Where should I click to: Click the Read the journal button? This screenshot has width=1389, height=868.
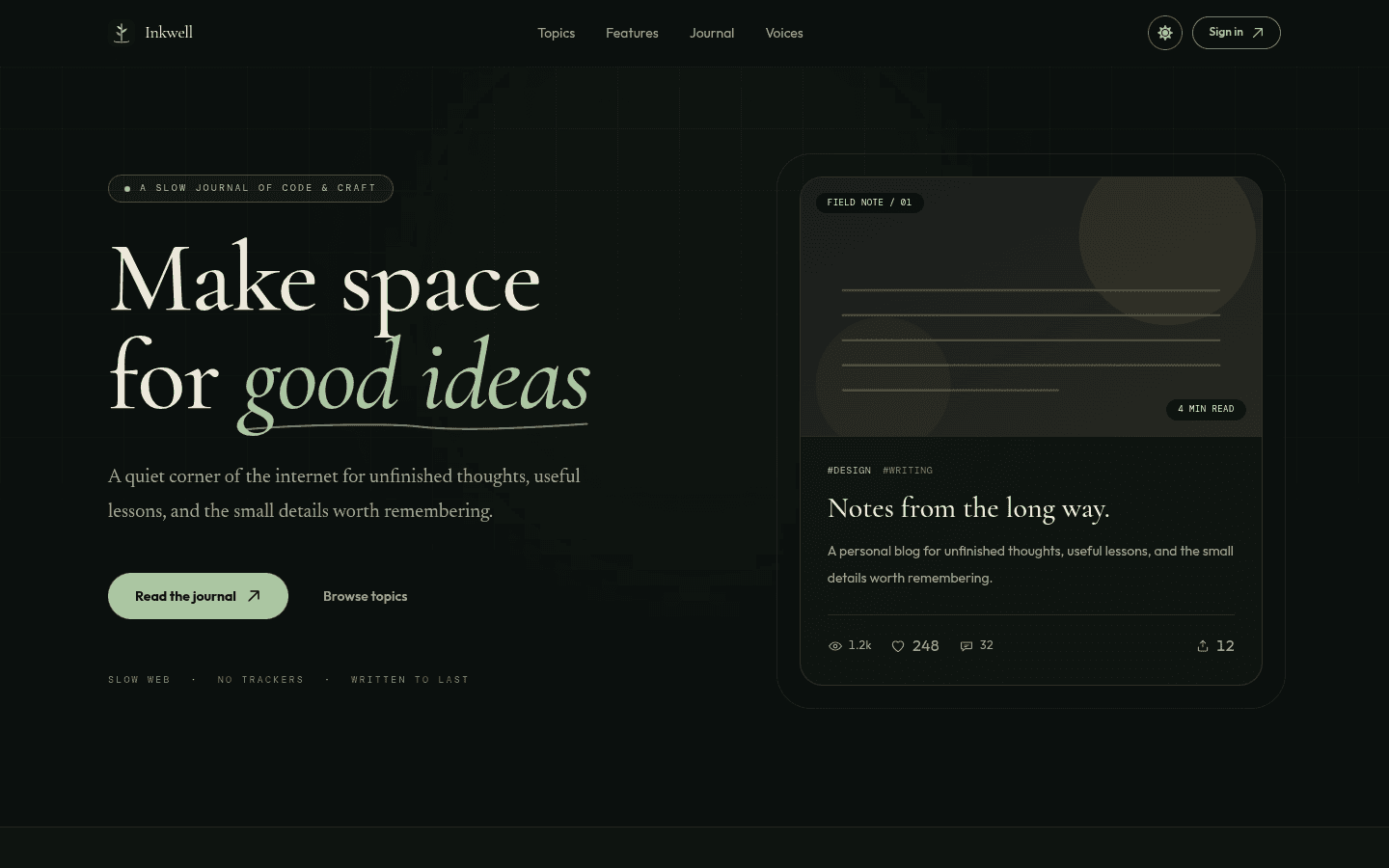[198, 596]
